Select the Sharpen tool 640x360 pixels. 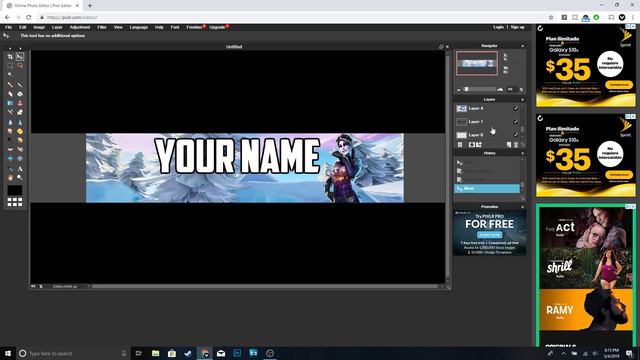[x=20, y=122]
